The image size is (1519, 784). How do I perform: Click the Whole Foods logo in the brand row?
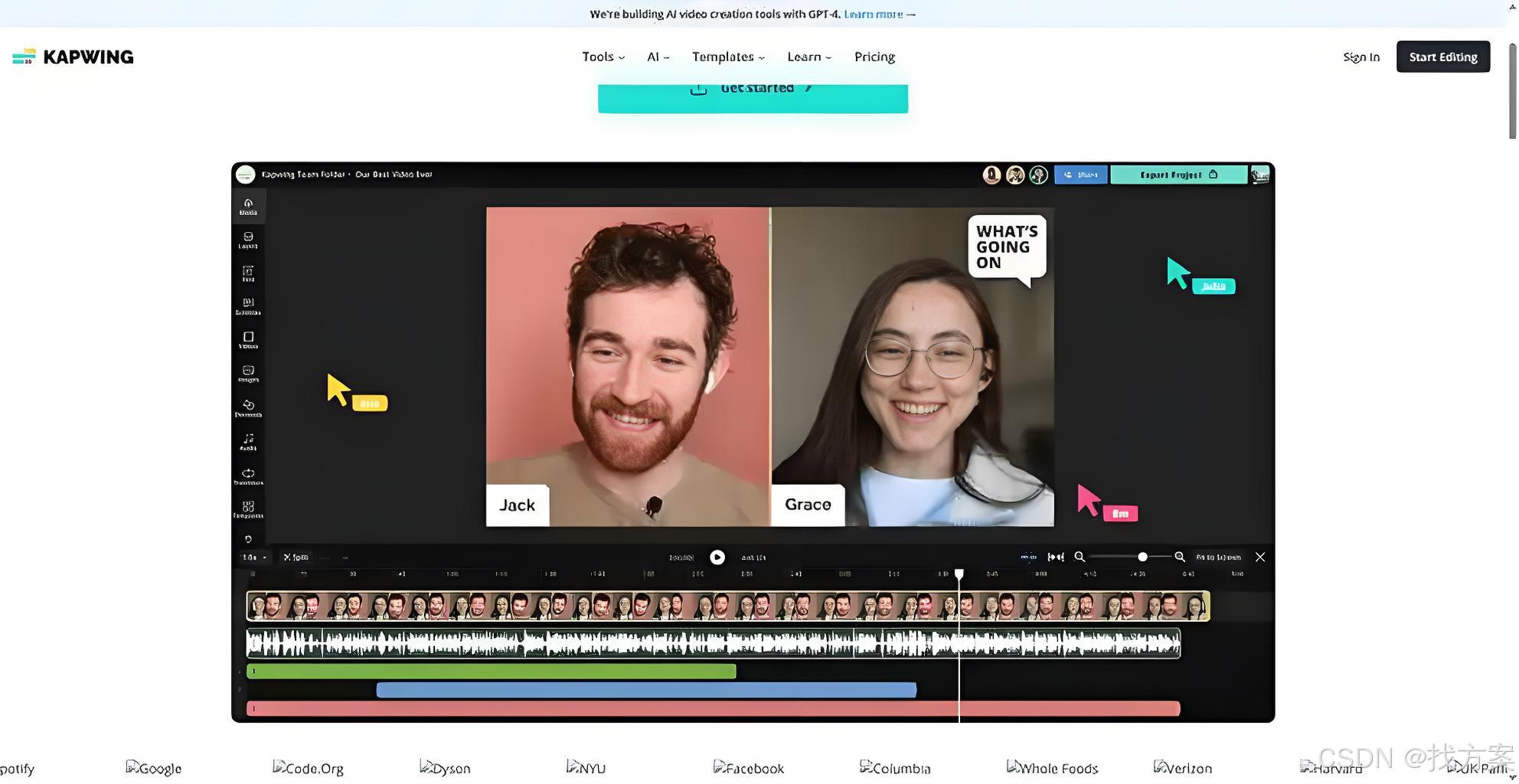click(1053, 768)
